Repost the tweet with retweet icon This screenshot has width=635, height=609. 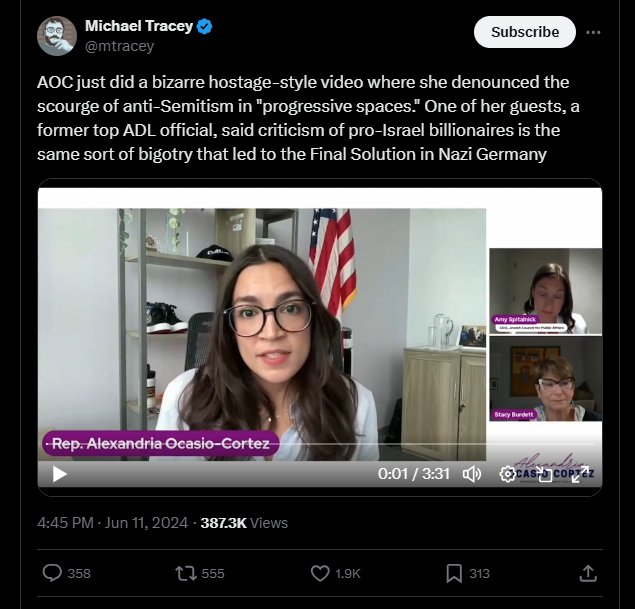click(186, 573)
